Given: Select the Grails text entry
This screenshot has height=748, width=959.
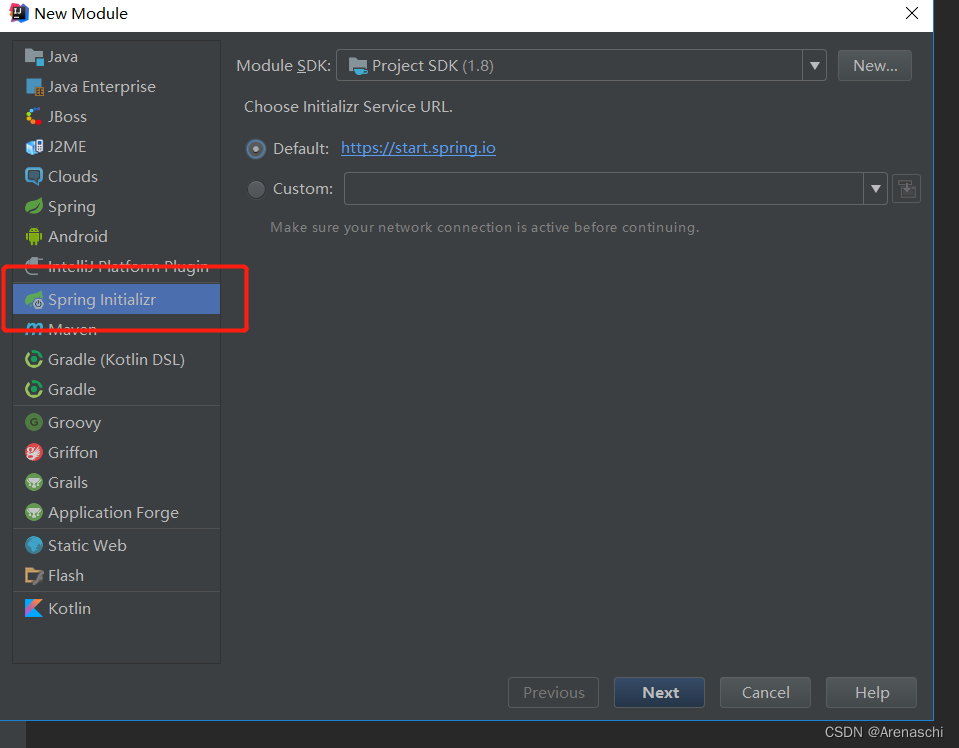Looking at the screenshot, I should coord(68,483).
